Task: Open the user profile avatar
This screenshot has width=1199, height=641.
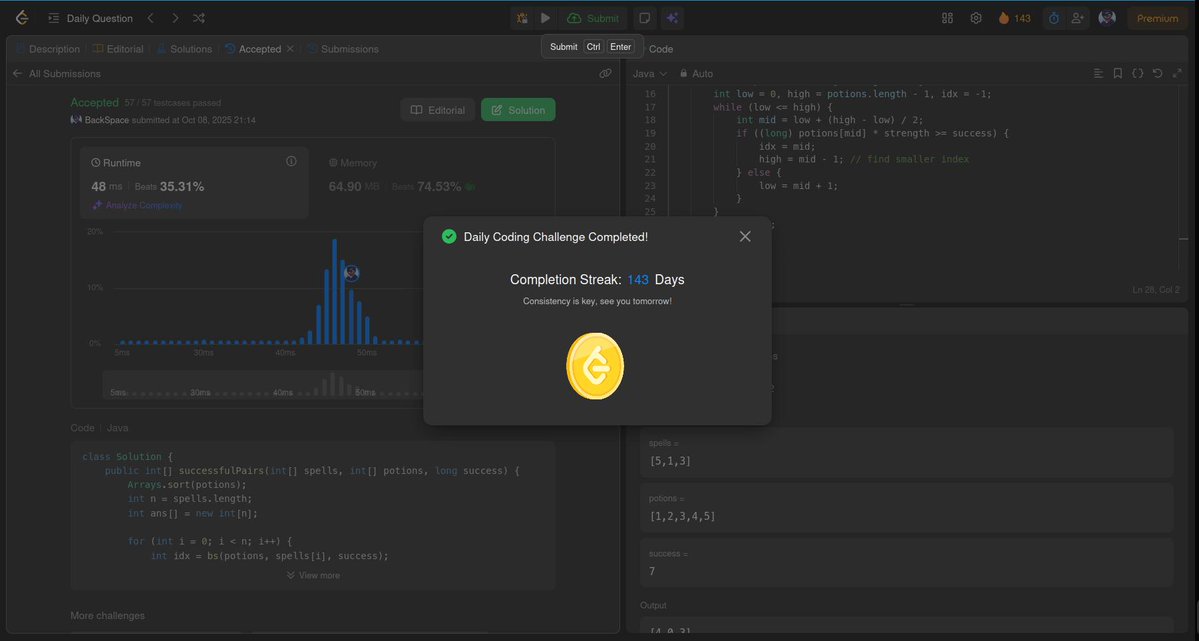Action: (1106, 18)
